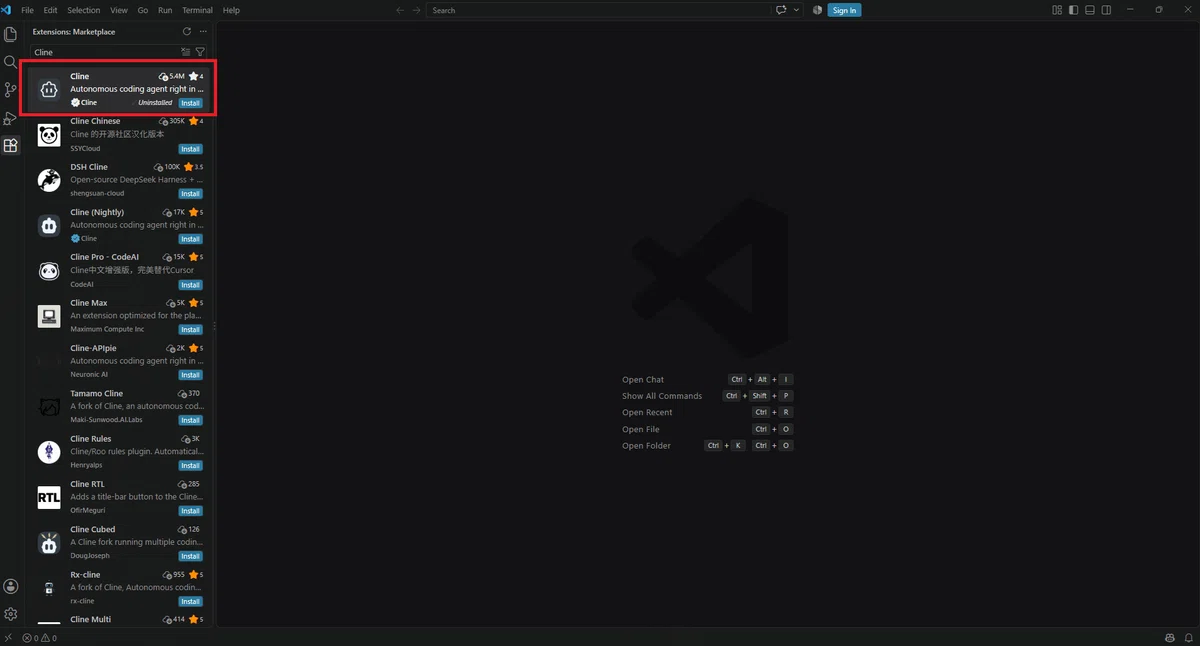
Task: Open the Cline RTL extension entry
Action: coord(120,497)
